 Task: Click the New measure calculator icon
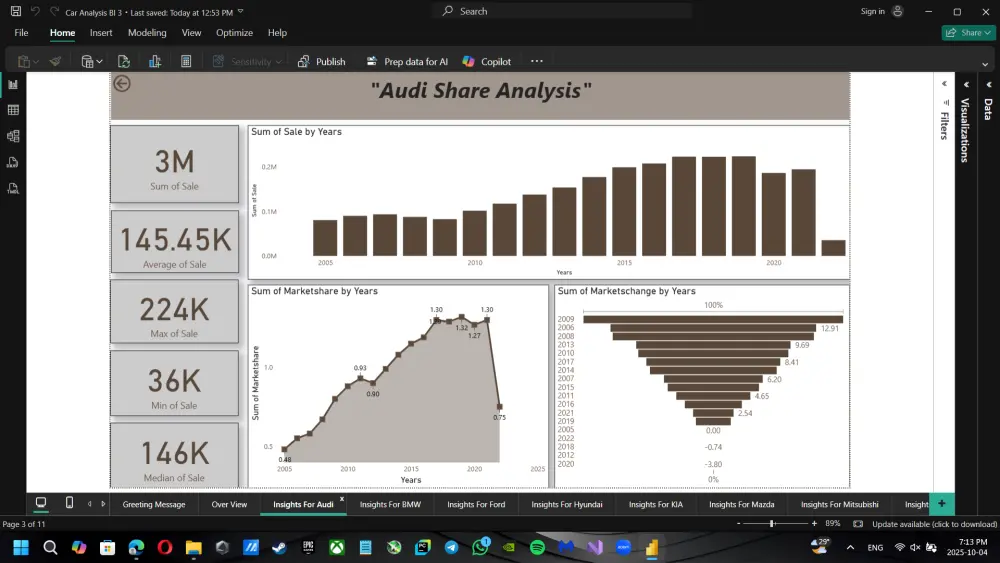point(186,61)
